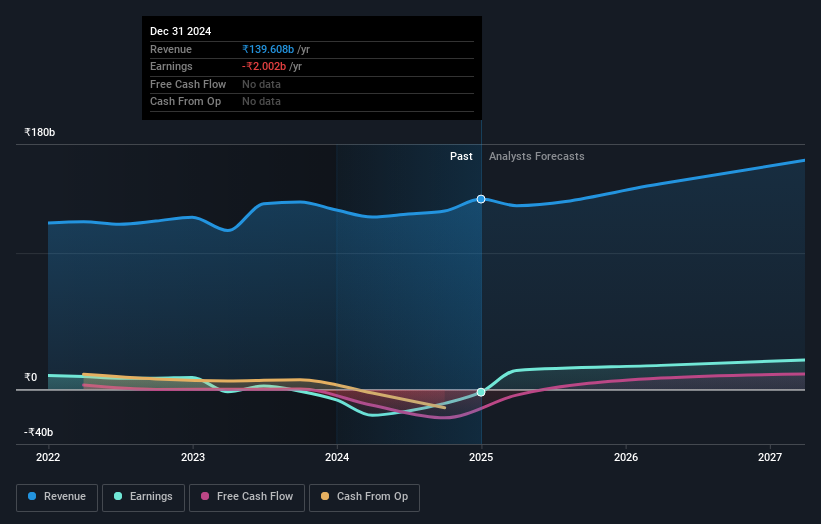Click the Past label
821x524 pixels.
[x=461, y=156]
